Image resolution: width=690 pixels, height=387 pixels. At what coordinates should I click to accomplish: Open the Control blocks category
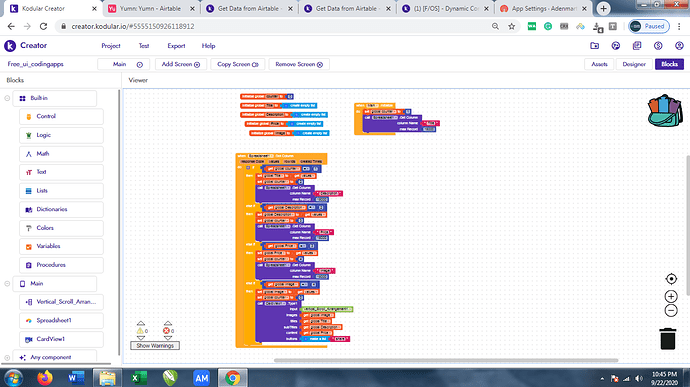click(x=61, y=117)
